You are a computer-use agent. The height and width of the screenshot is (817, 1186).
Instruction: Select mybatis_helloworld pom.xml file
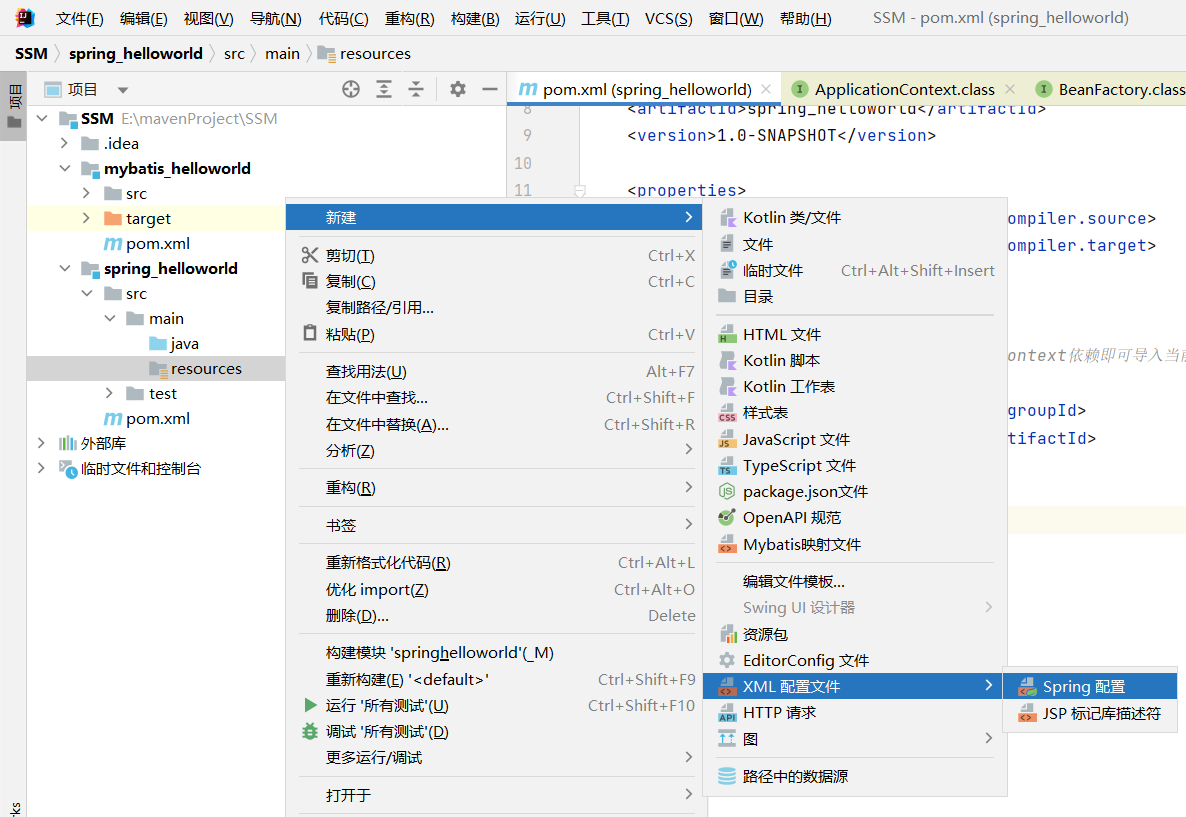157,244
